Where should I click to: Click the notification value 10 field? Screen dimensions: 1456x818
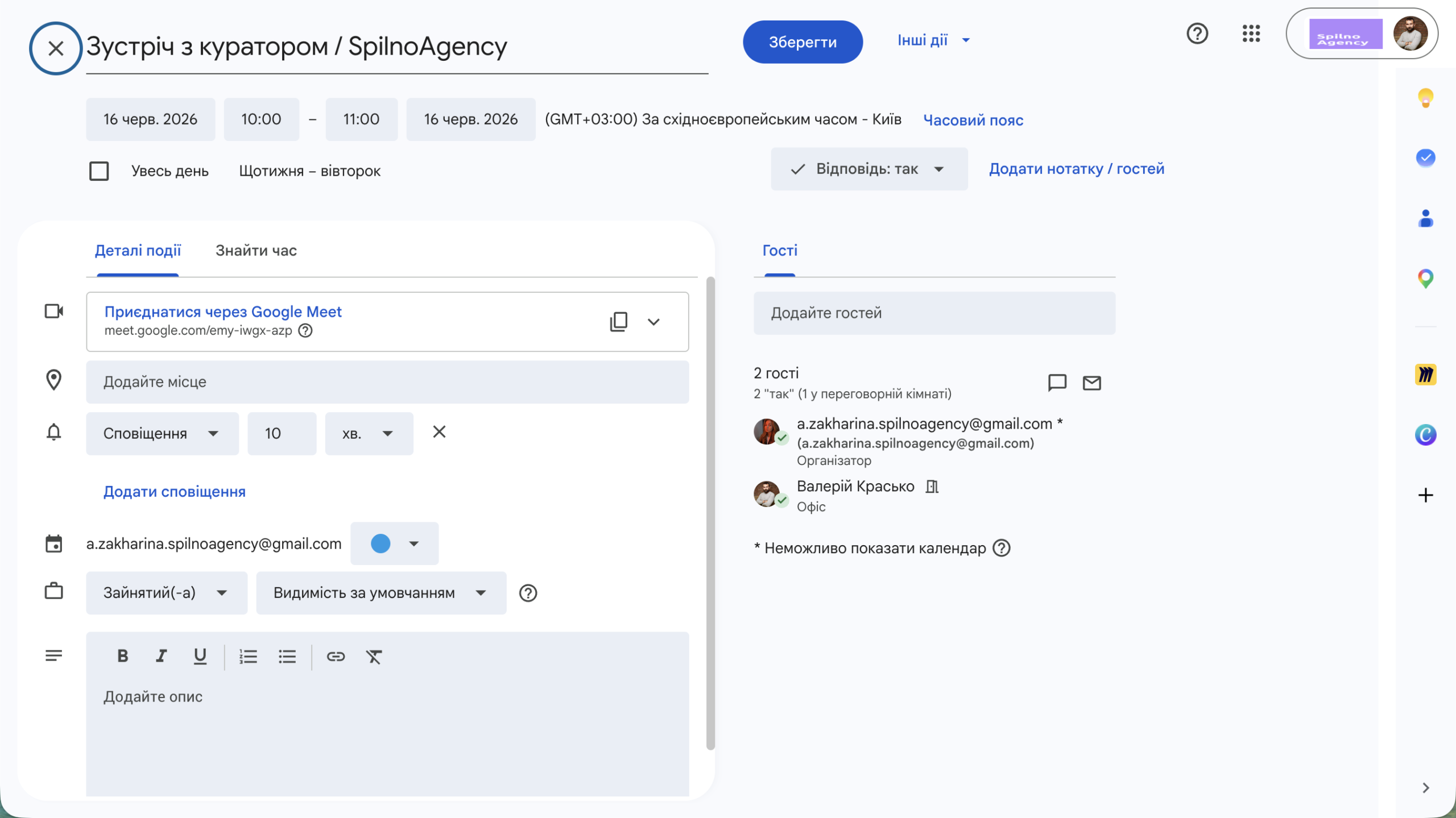pyautogui.click(x=282, y=434)
